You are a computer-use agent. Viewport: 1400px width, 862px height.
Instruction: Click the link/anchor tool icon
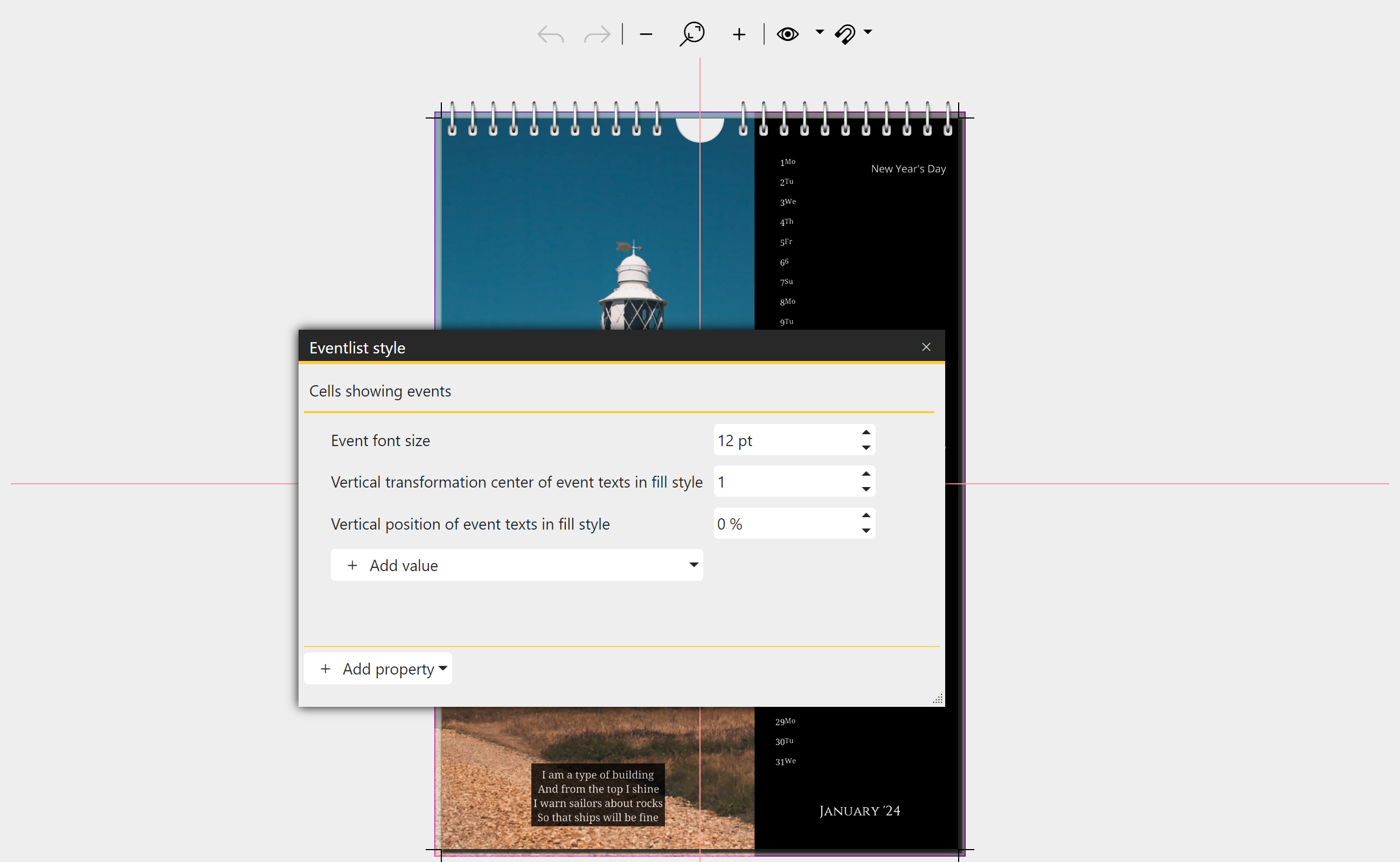[849, 33]
